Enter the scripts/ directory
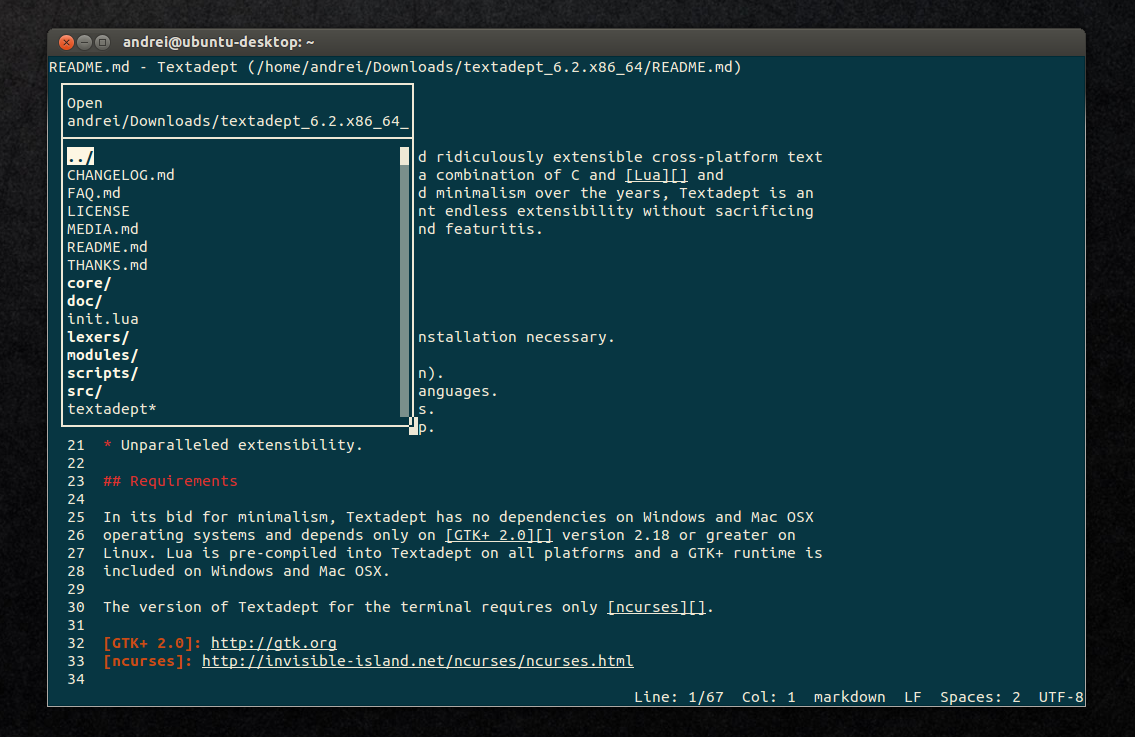 tap(103, 373)
